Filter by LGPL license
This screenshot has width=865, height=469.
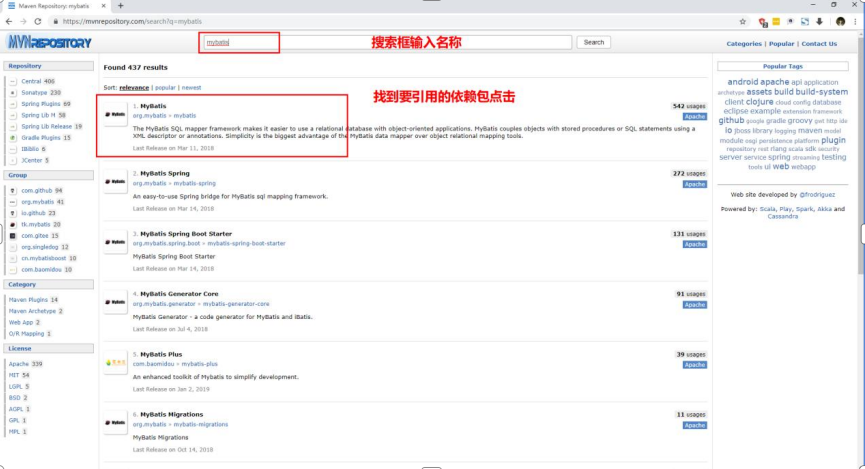pos(15,387)
